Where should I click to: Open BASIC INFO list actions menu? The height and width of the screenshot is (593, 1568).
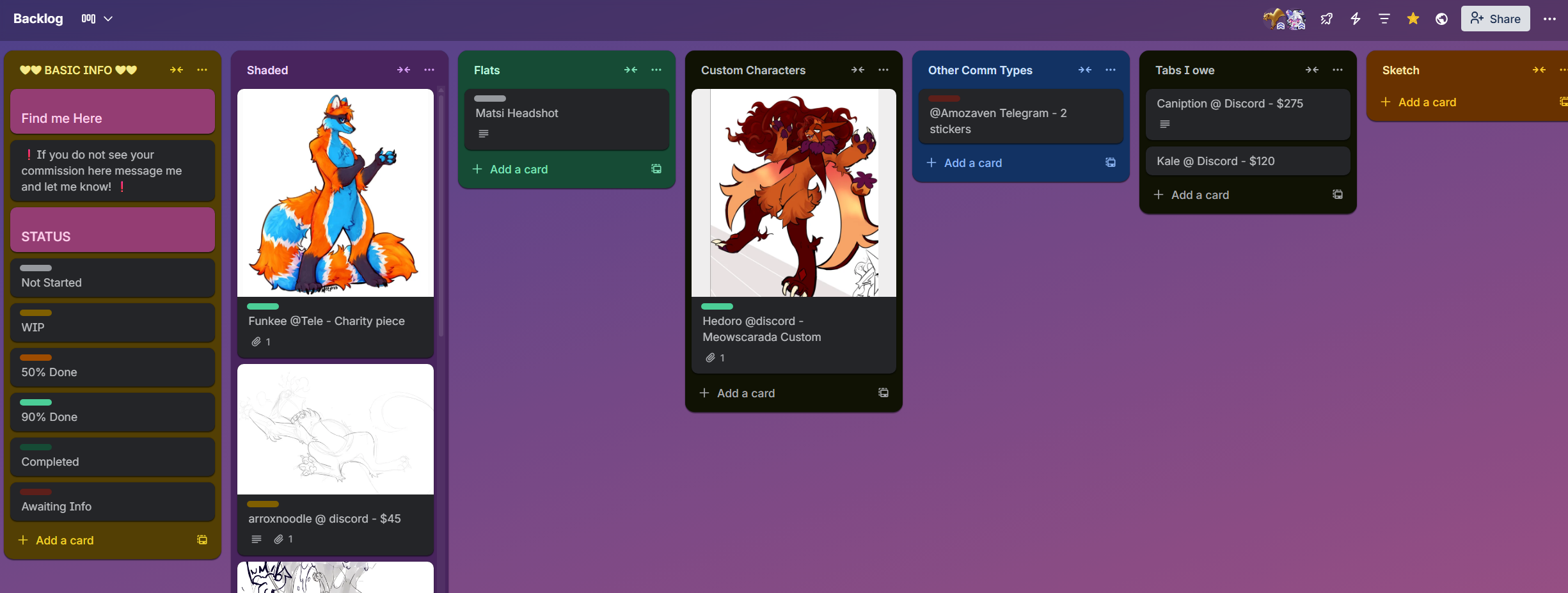pyautogui.click(x=202, y=70)
